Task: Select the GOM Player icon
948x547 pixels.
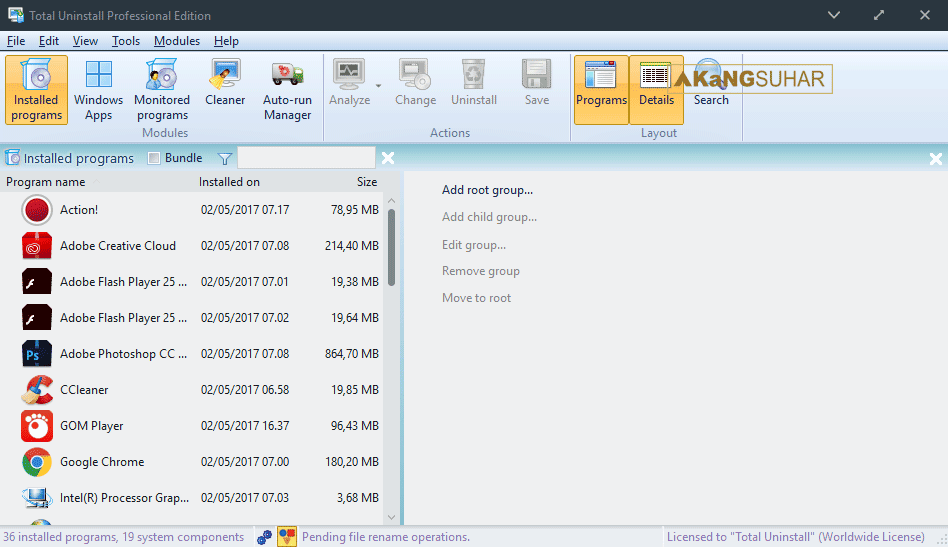Action: click(x=37, y=426)
